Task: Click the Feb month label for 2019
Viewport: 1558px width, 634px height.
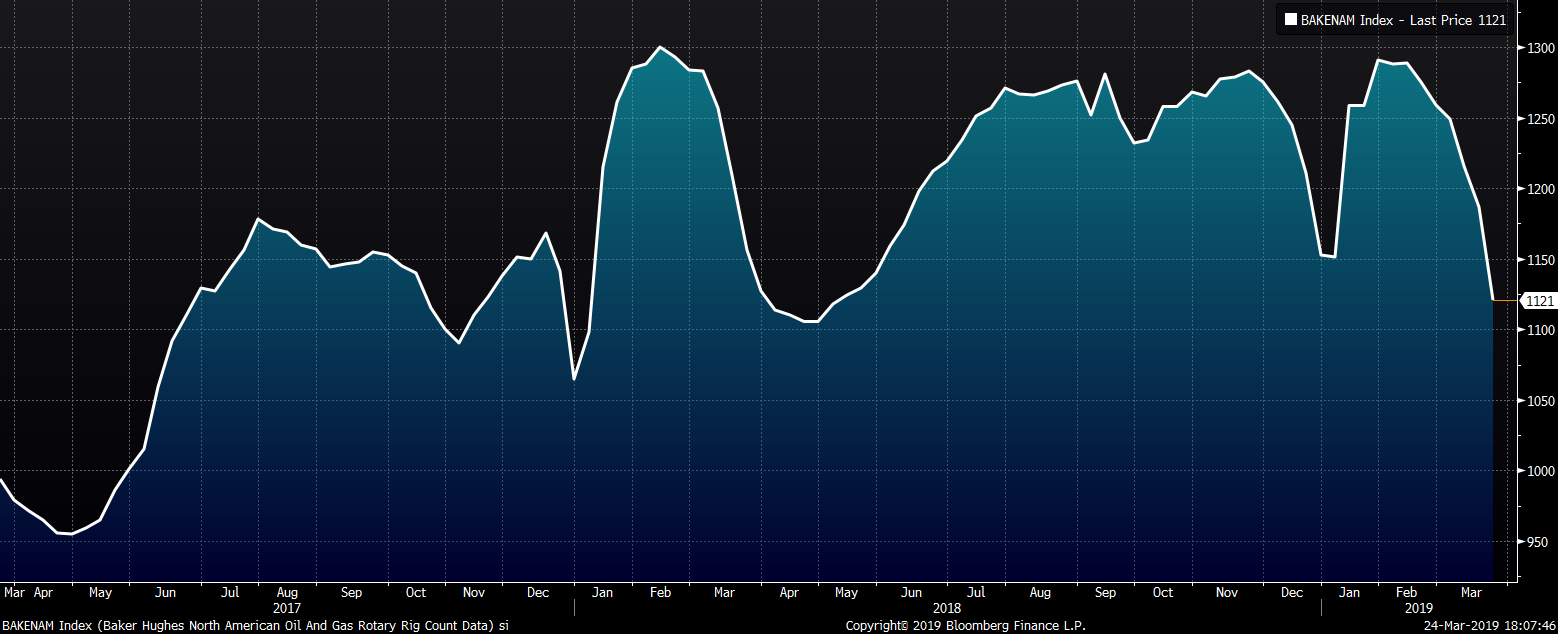Action: [x=1406, y=593]
